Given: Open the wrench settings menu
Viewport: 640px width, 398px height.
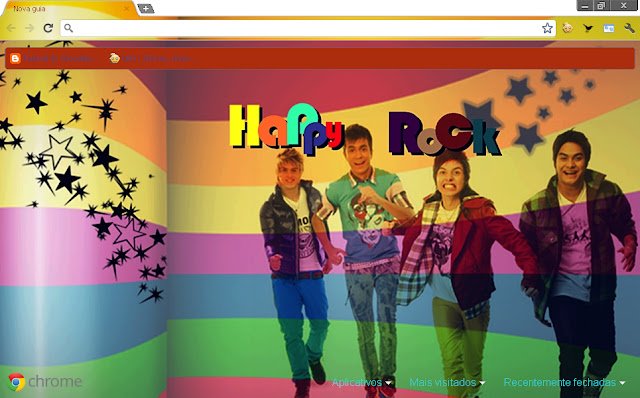Looking at the screenshot, I should point(629,28).
